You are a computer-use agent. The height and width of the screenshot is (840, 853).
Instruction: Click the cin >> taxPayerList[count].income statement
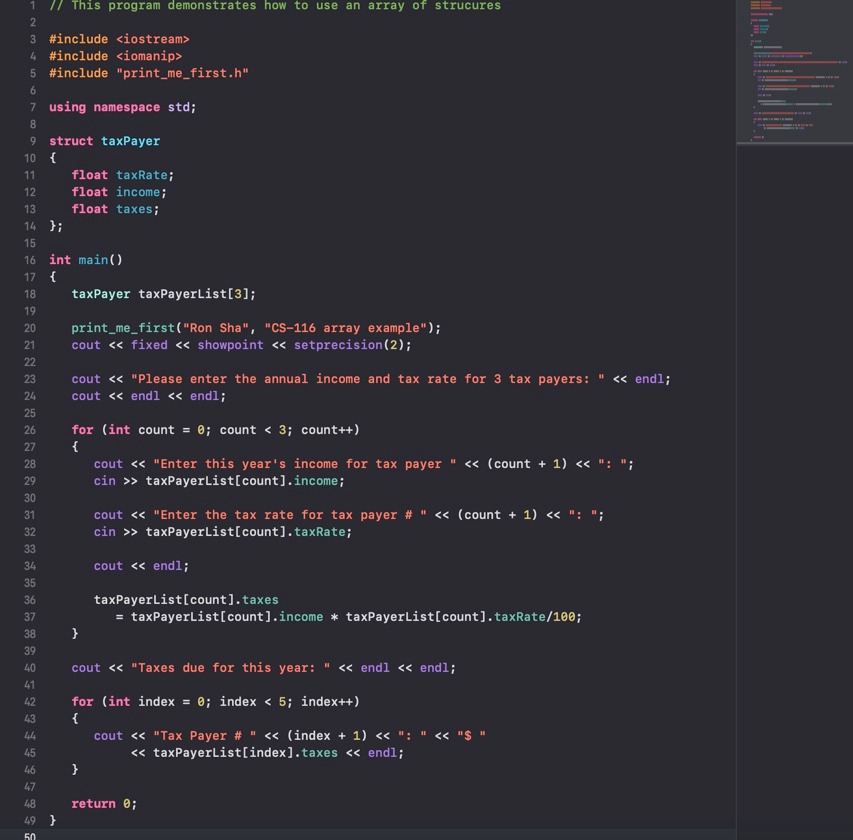pos(218,481)
